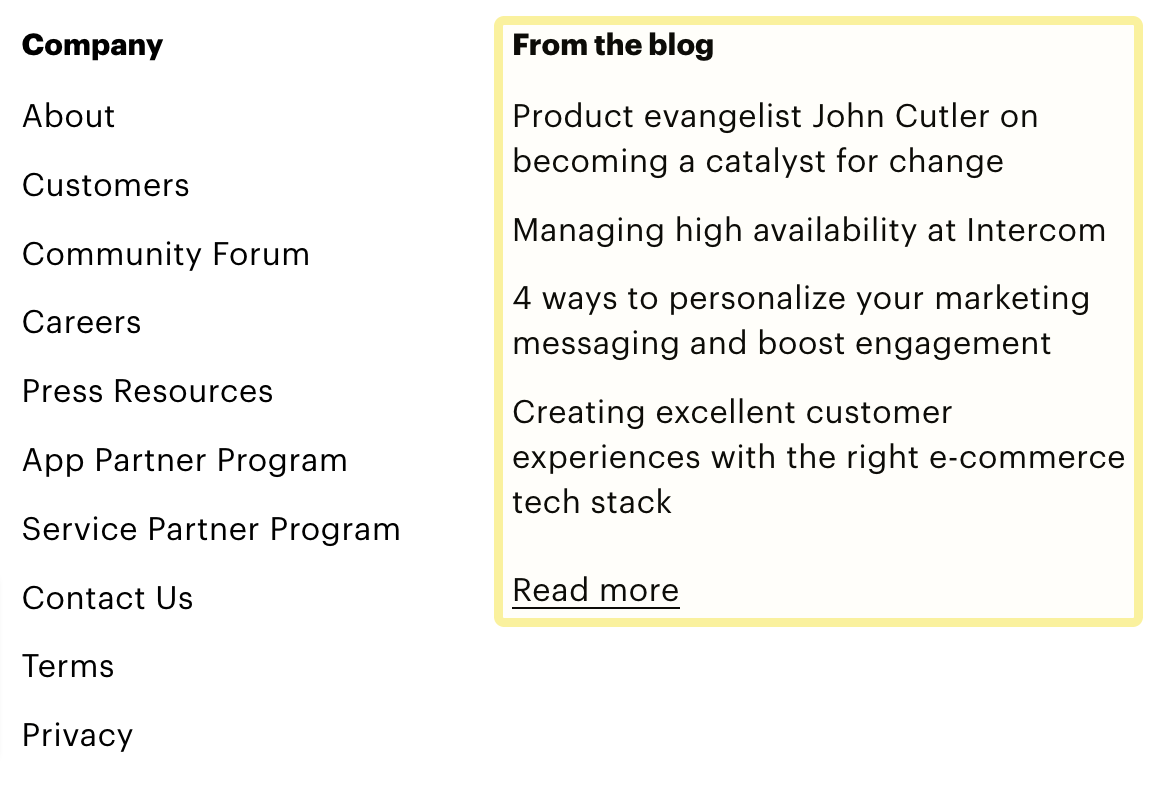Click the Read more link

coord(595,590)
